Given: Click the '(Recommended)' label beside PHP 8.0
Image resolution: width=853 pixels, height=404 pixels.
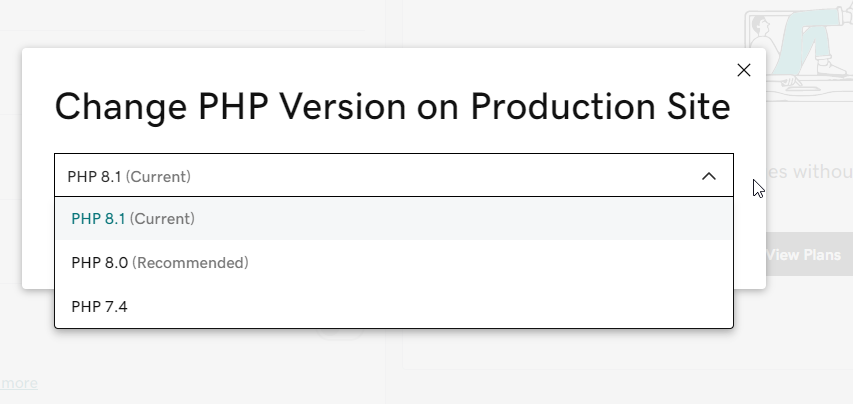Looking at the screenshot, I should click(190, 263).
